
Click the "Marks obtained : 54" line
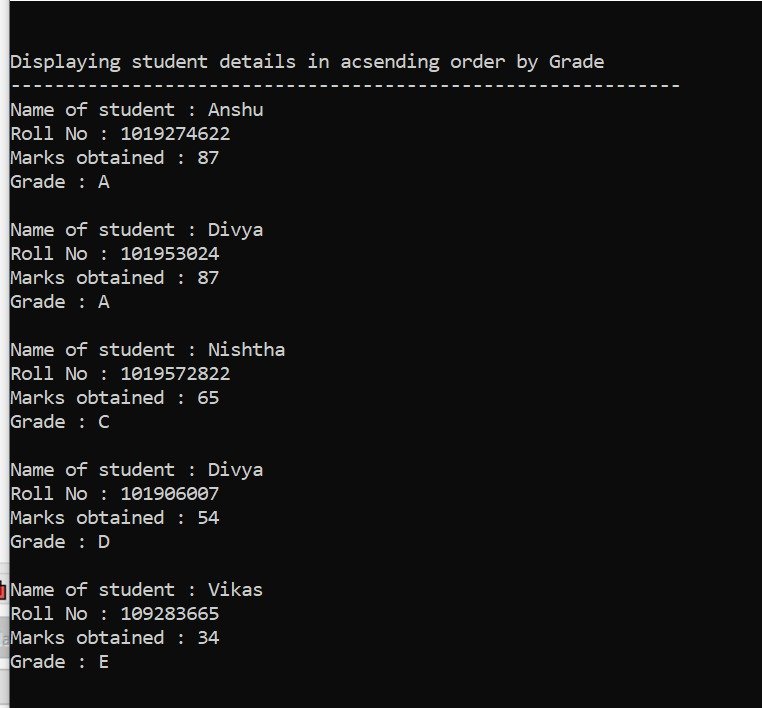click(114, 518)
